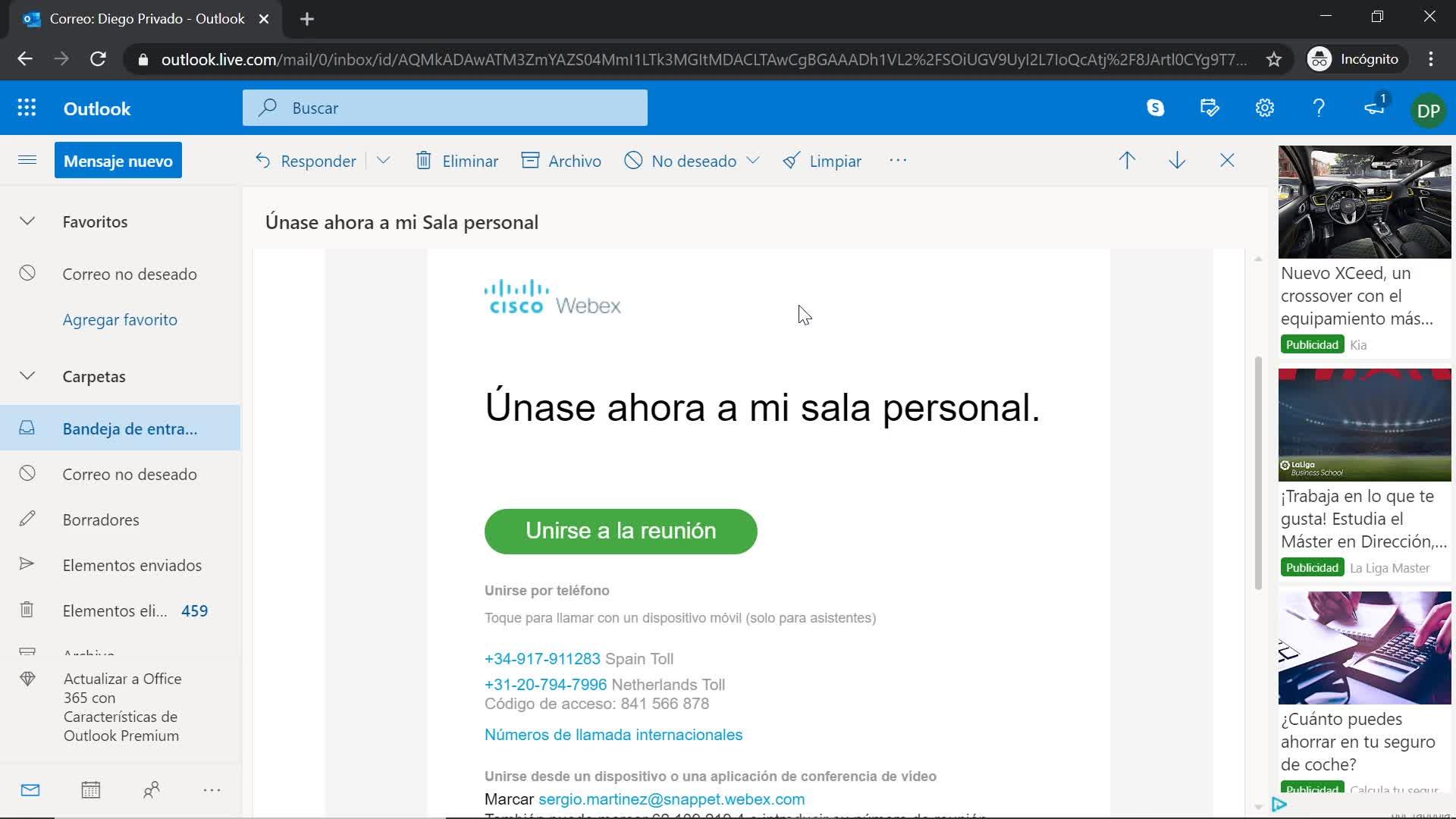
Task: Open the Skype icon in header
Action: pos(1155,108)
